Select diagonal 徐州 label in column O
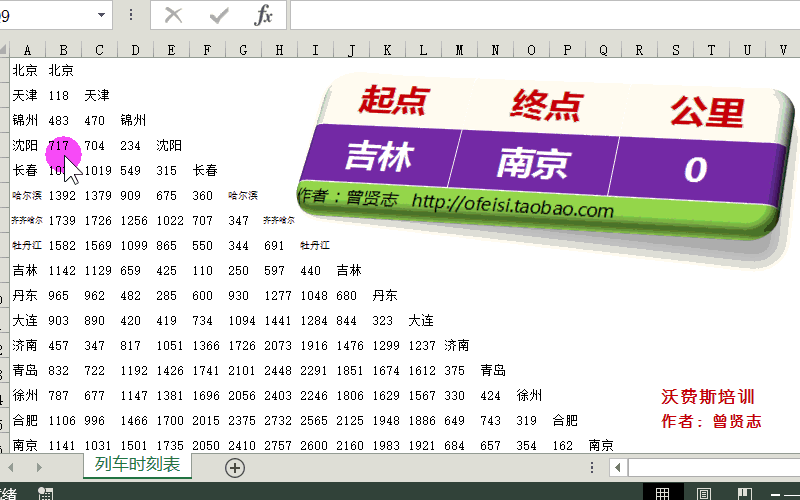Viewport: 800px width, 500px height. tap(531, 395)
